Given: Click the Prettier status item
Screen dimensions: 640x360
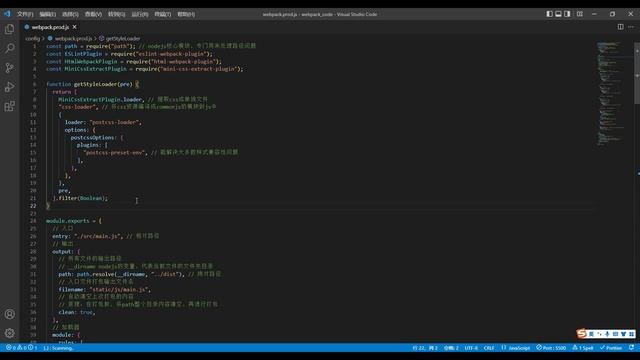Looking at the screenshot, I should 611,348.
